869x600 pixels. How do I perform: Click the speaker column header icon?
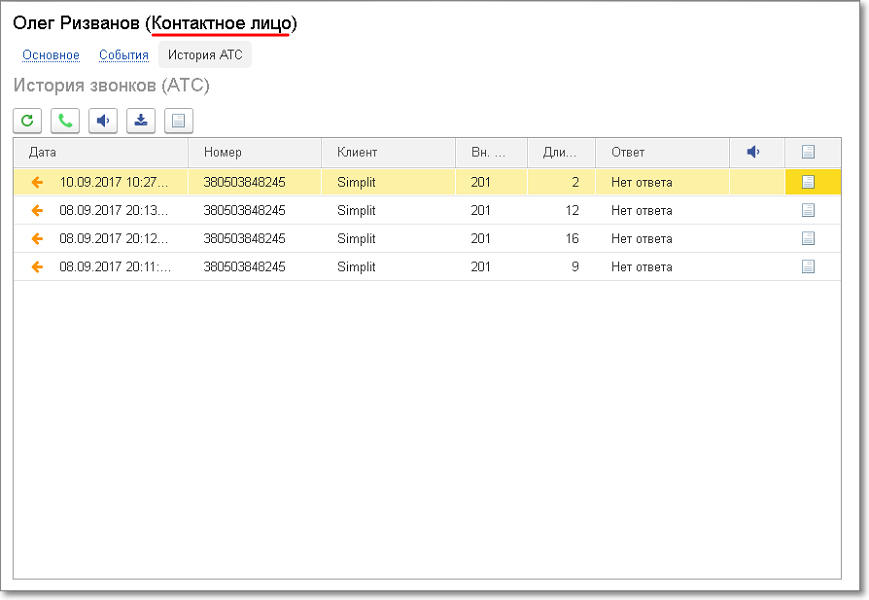click(754, 152)
